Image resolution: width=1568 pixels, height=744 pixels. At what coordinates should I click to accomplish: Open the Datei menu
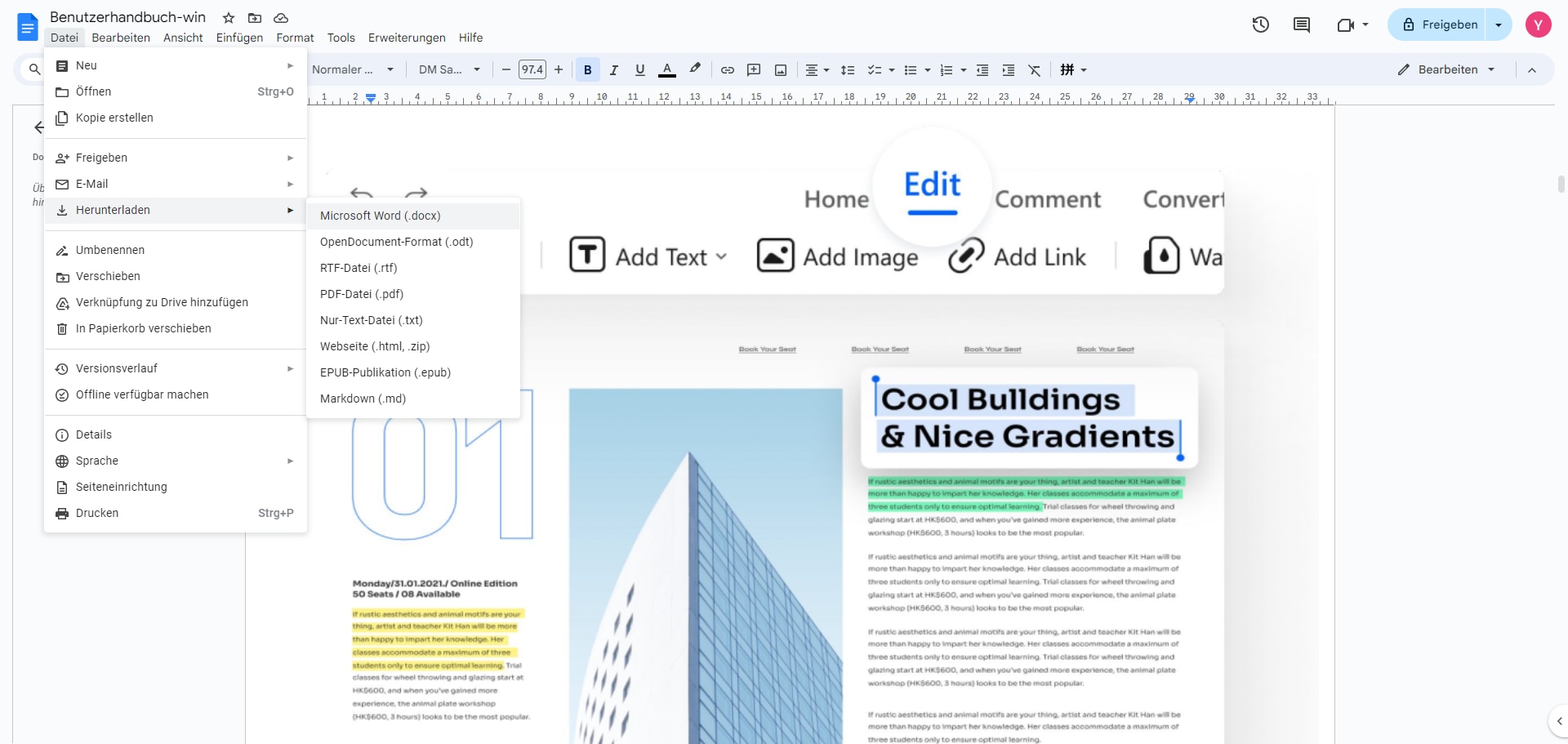pos(65,38)
